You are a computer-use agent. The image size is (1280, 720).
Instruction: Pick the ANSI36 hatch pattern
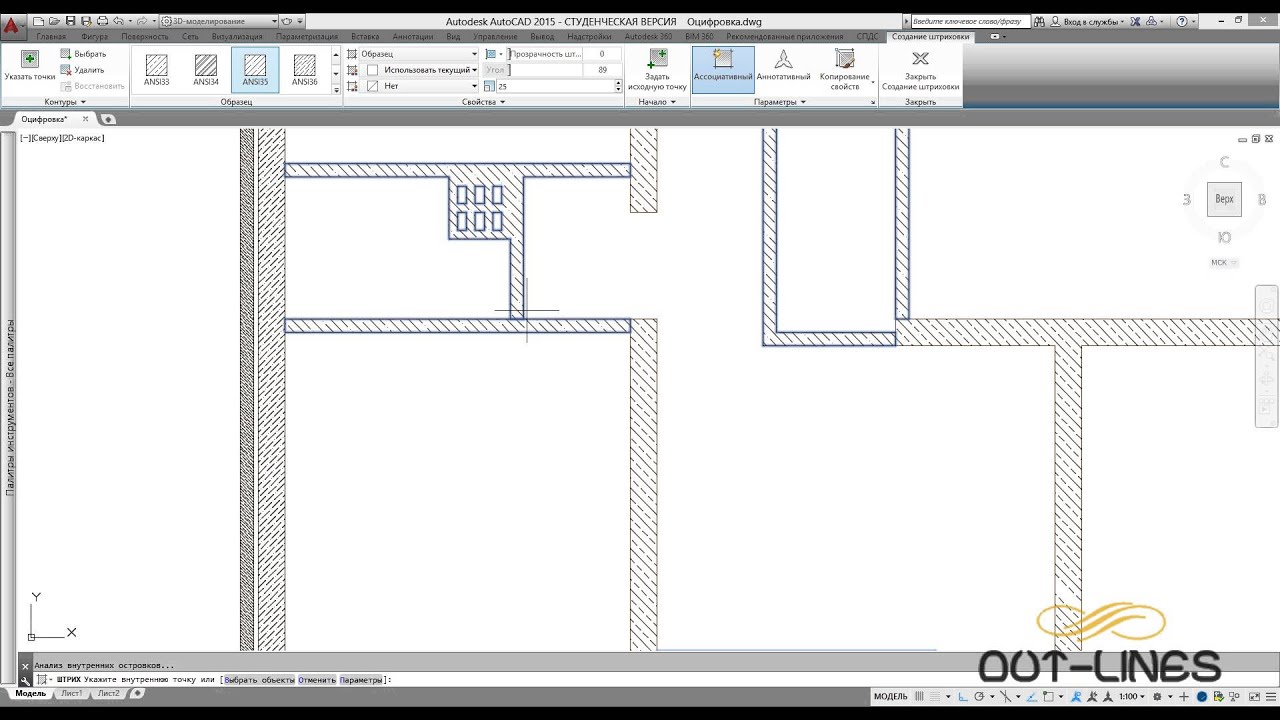[305, 70]
